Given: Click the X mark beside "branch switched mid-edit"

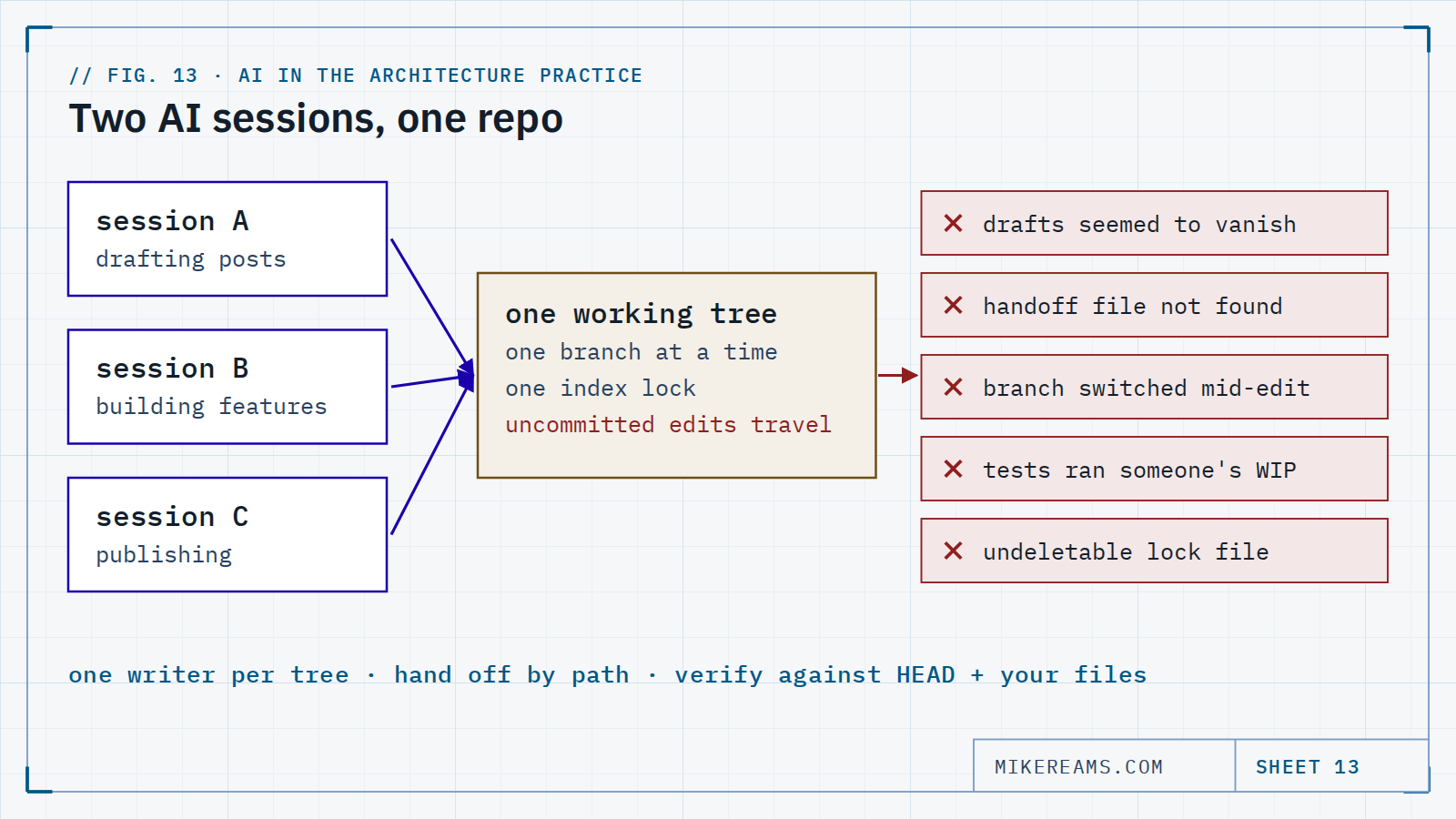Looking at the screenshot, I should point(953,387).
